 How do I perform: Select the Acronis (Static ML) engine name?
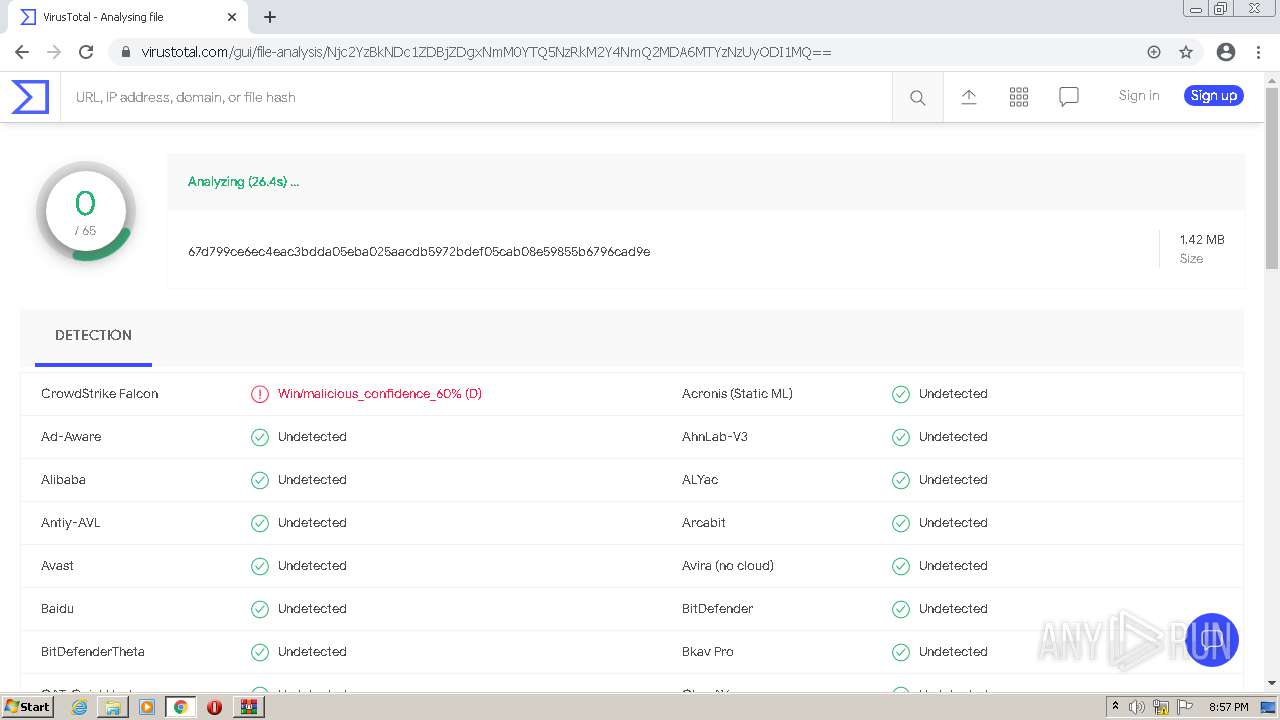click(x=737, y=394)
